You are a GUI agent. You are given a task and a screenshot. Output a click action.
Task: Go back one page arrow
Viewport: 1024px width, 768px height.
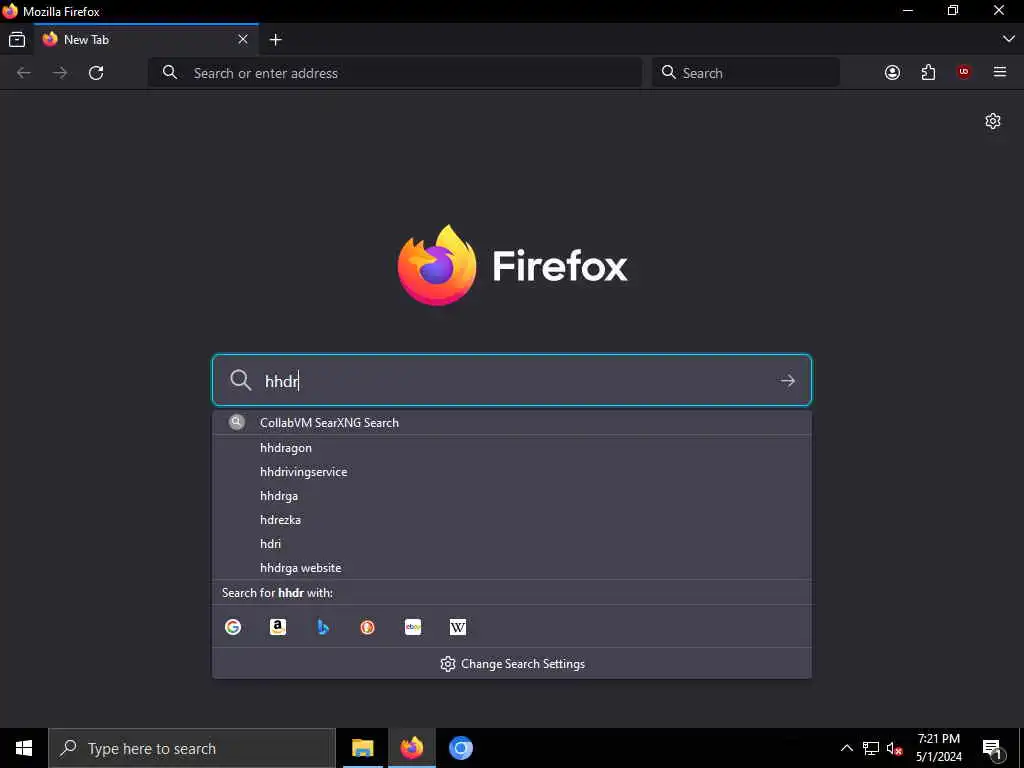pos(24,72)
